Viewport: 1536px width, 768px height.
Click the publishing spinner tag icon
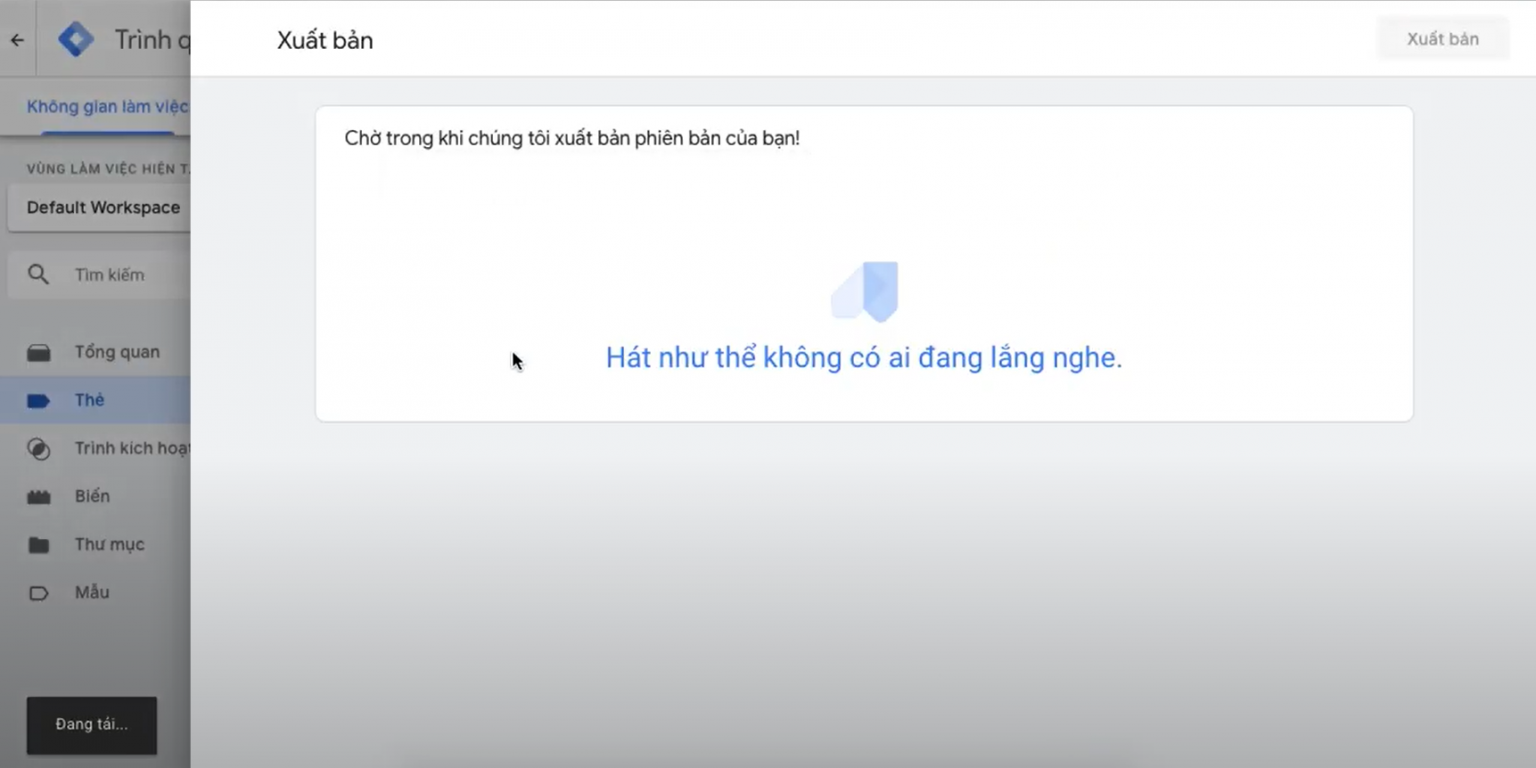click(865, 291)
